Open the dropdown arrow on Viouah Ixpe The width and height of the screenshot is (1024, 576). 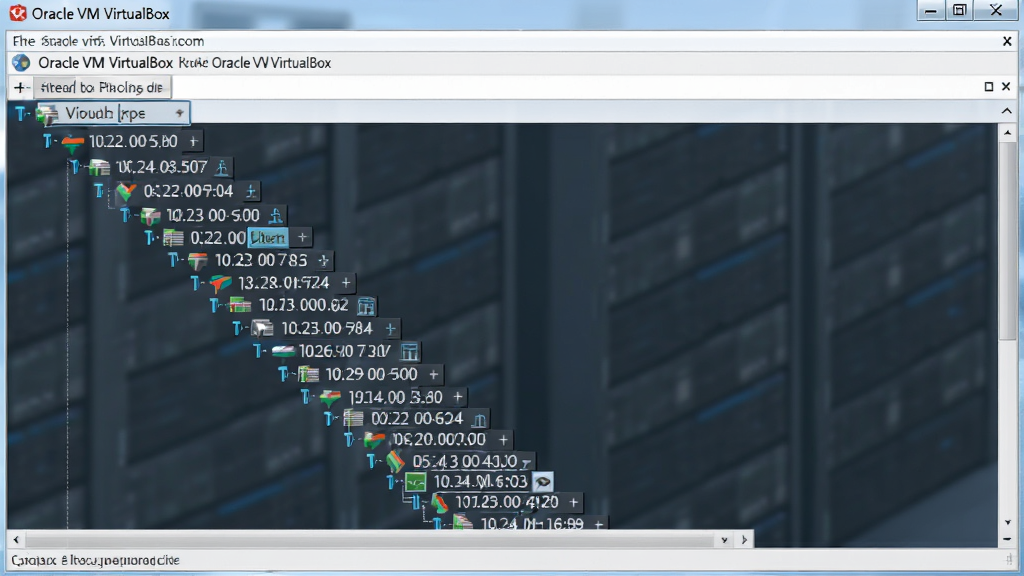point(179,114)
